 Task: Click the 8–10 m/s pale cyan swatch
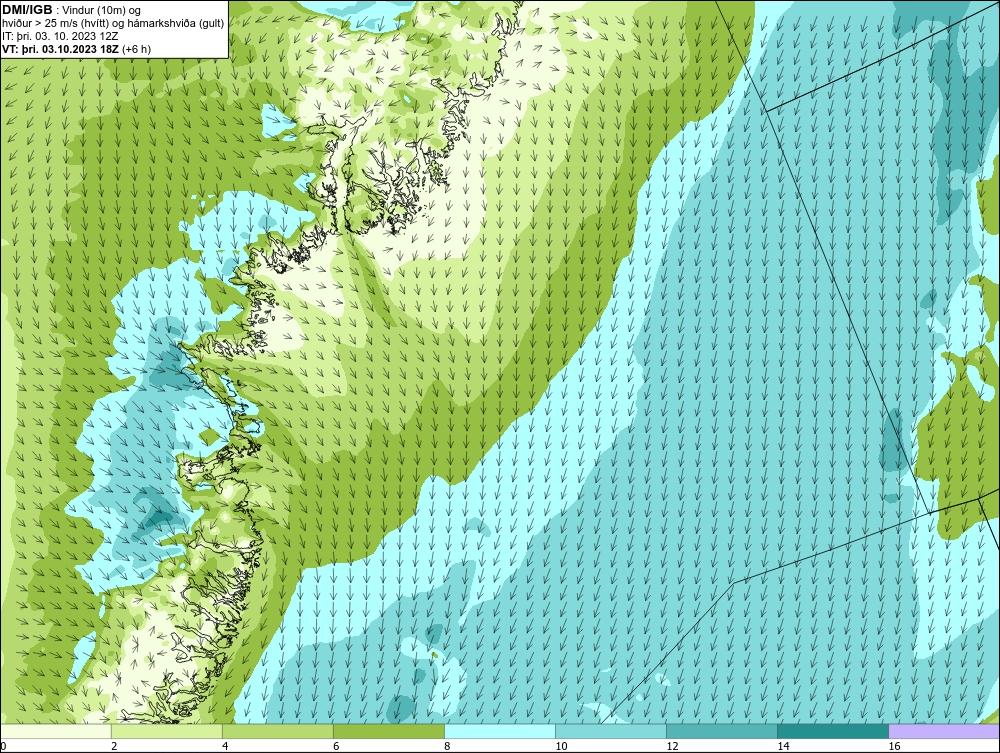(x=500, y=731)
